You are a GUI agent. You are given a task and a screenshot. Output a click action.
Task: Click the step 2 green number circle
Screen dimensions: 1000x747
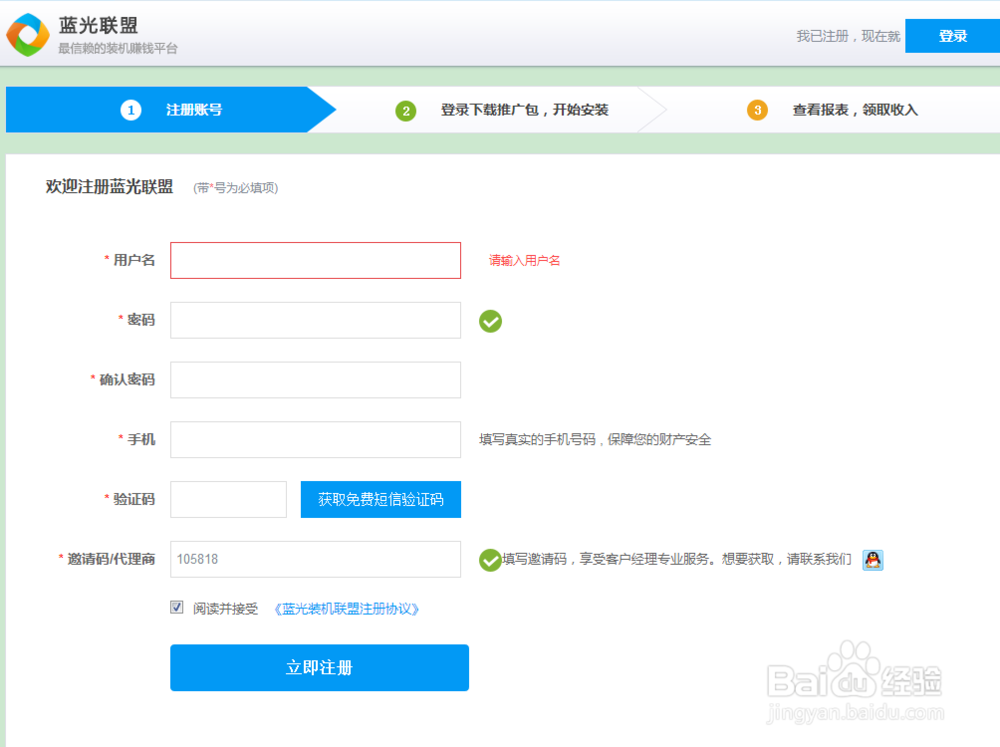[x=406, y=110]
